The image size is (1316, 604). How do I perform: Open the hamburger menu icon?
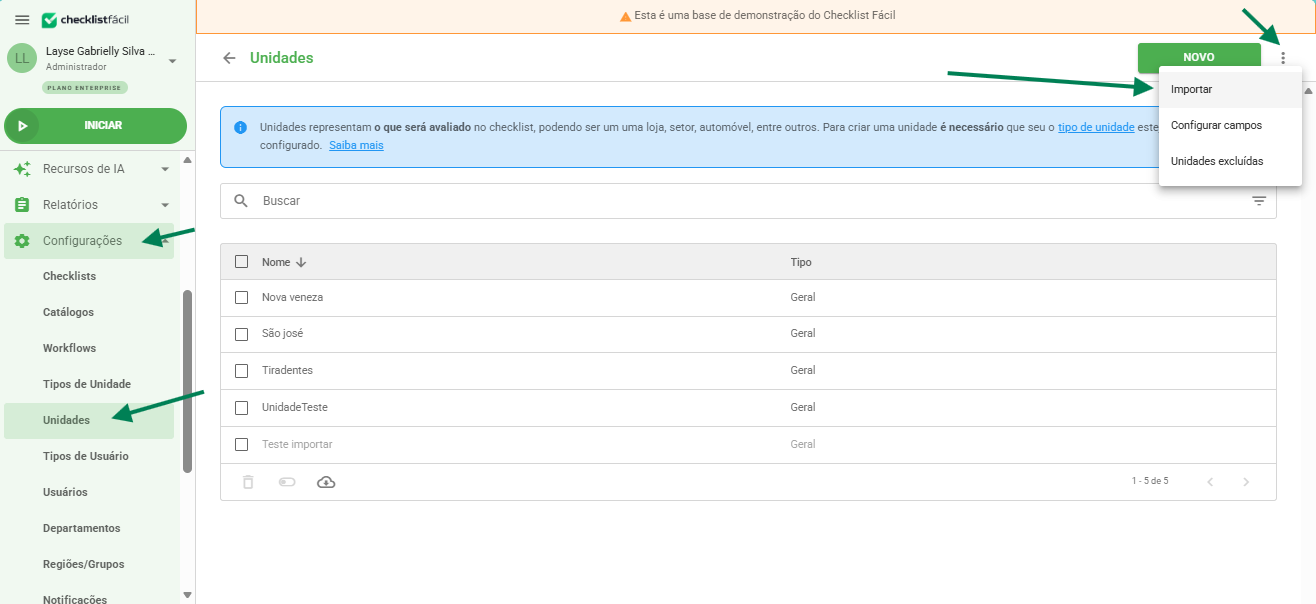coord(22,20)
